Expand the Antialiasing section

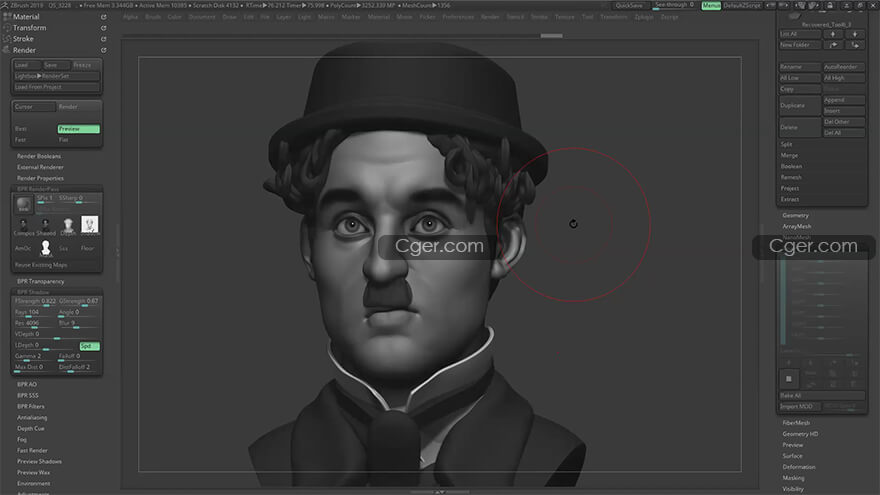(x=32, y=418)
